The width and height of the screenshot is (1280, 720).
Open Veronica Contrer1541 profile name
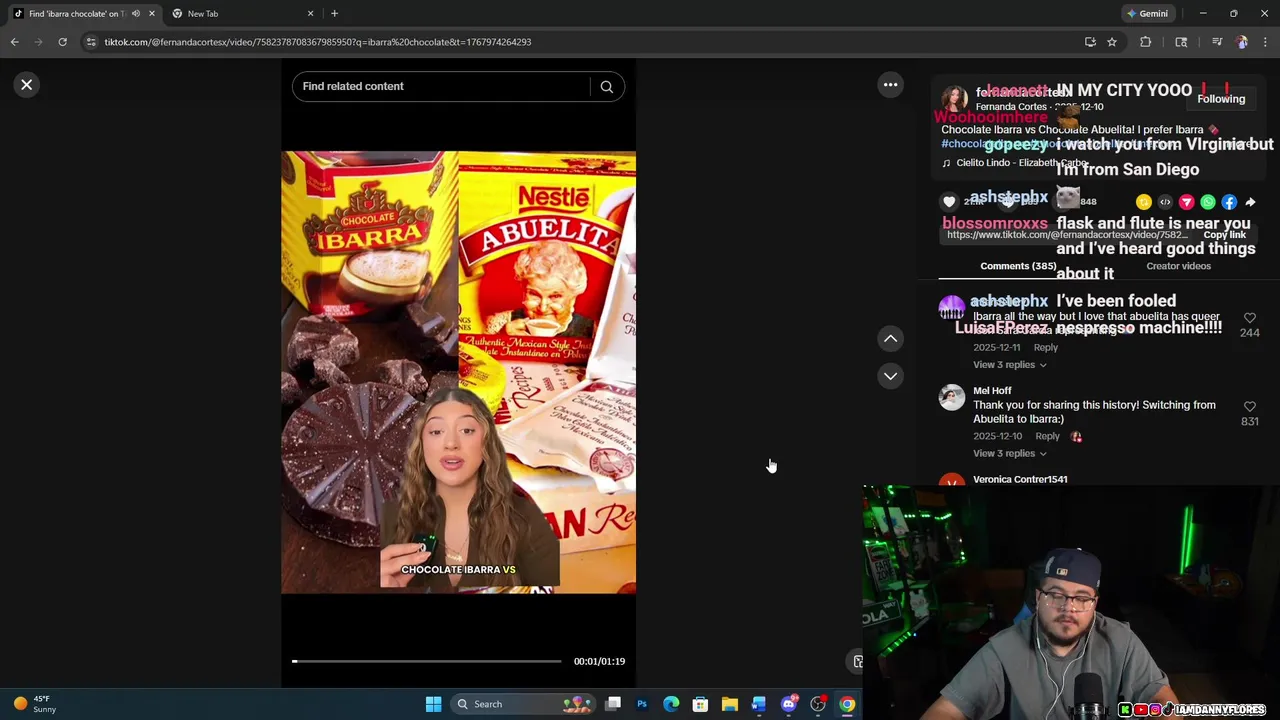coord(1020,479)
